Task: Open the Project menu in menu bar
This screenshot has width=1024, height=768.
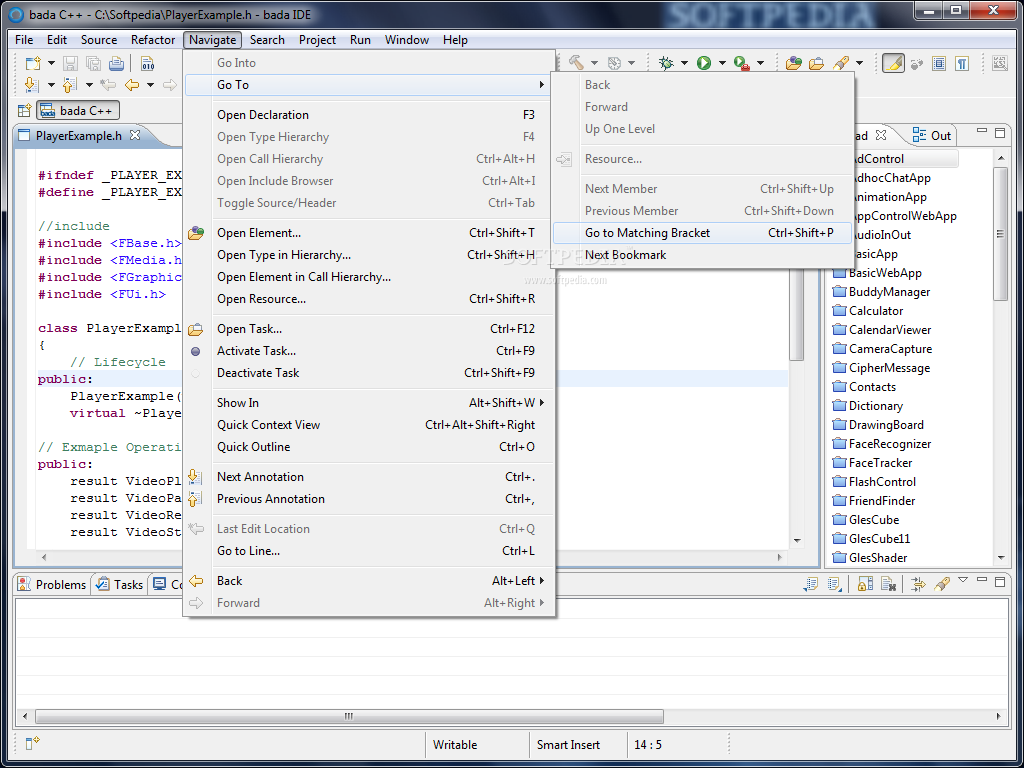Action: 317,40
